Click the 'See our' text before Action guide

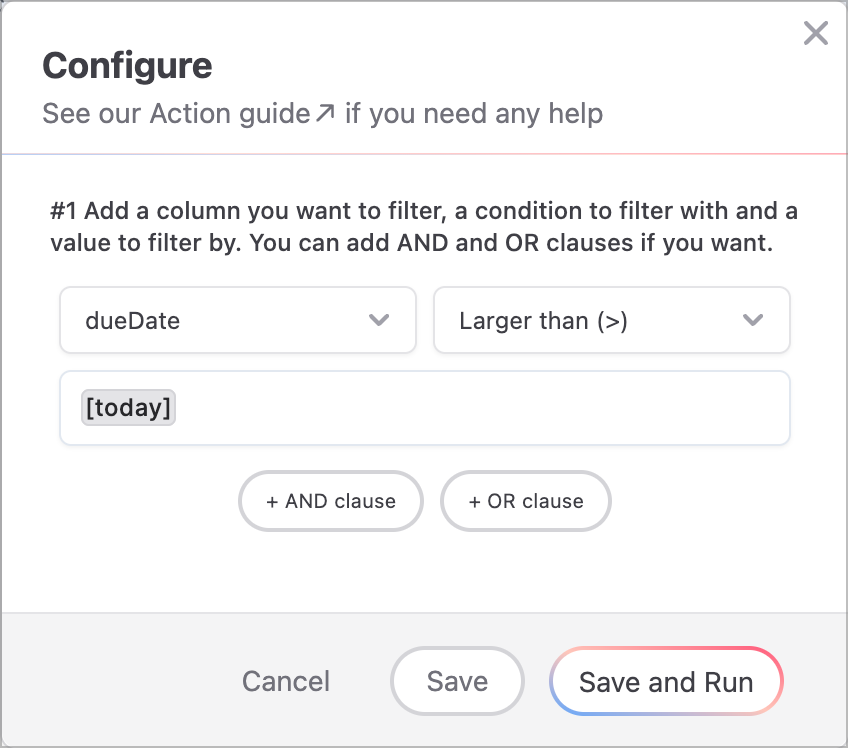click(x=91, y=114)
